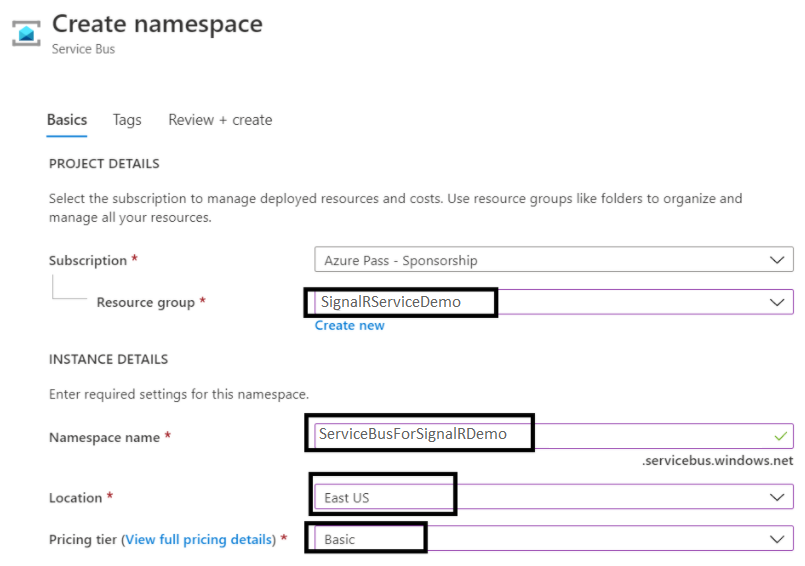Screen dimensions: 805x566
Task: Open View full pricing details link
Action: coord(199,539)
